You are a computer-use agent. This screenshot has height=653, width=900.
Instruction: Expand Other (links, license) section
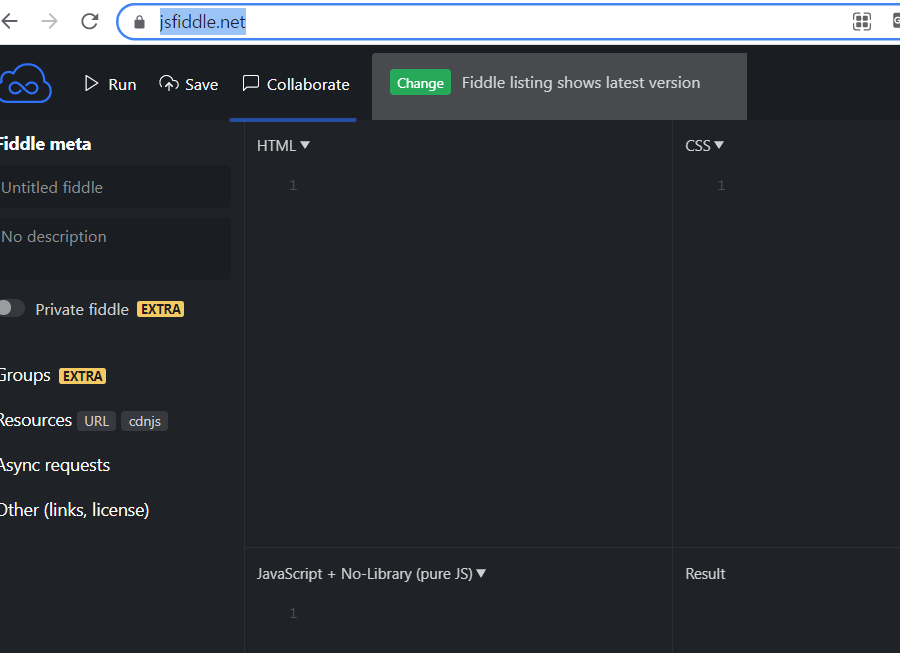point(74,510)
